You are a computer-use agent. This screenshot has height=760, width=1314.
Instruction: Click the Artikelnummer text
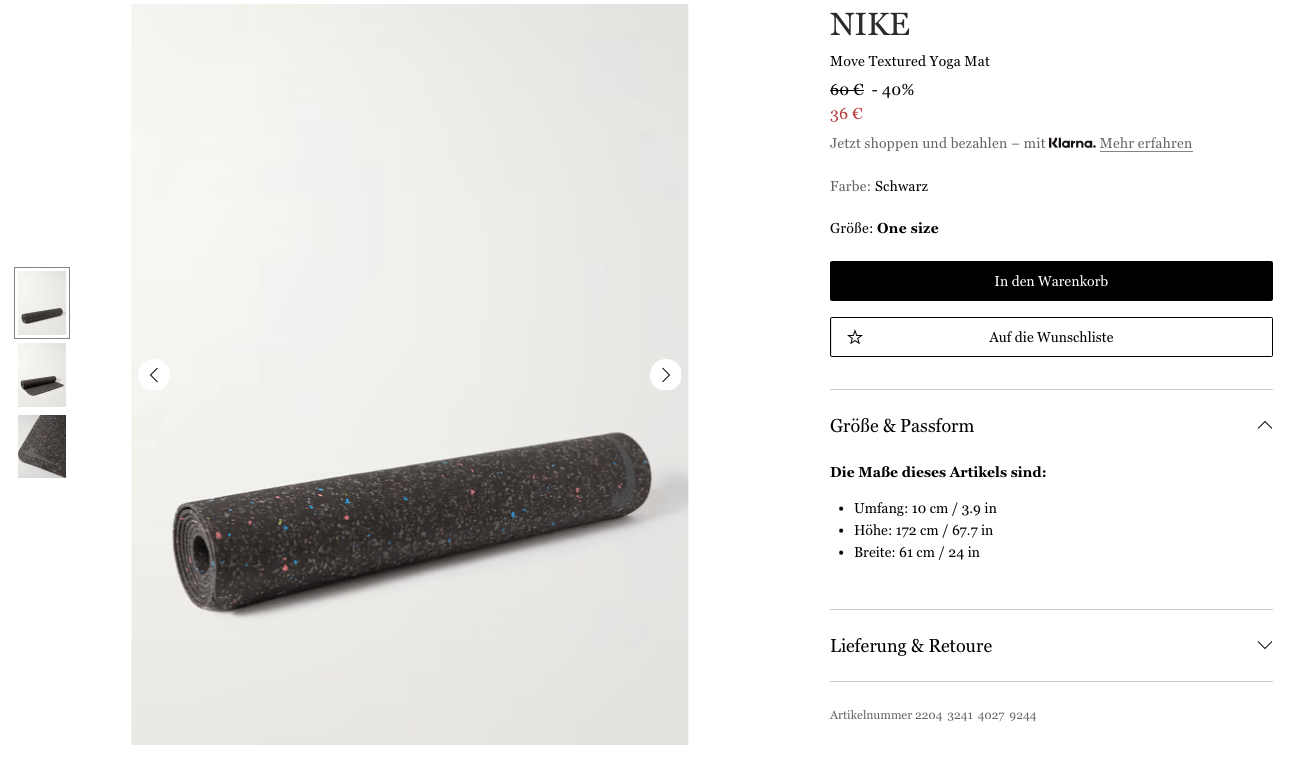[x=932, y=715]
